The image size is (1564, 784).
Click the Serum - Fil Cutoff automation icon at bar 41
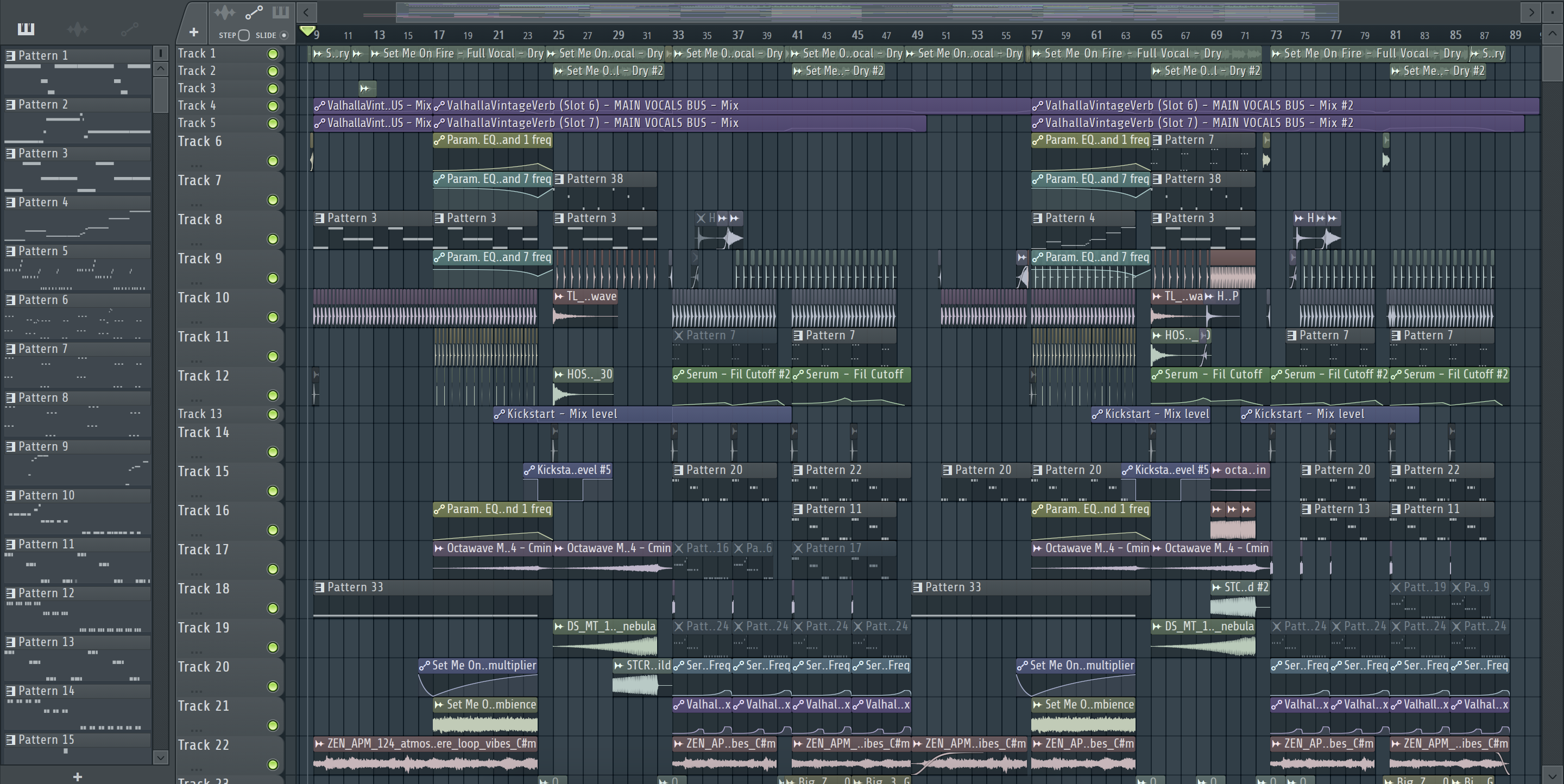[x=798, y=375]
